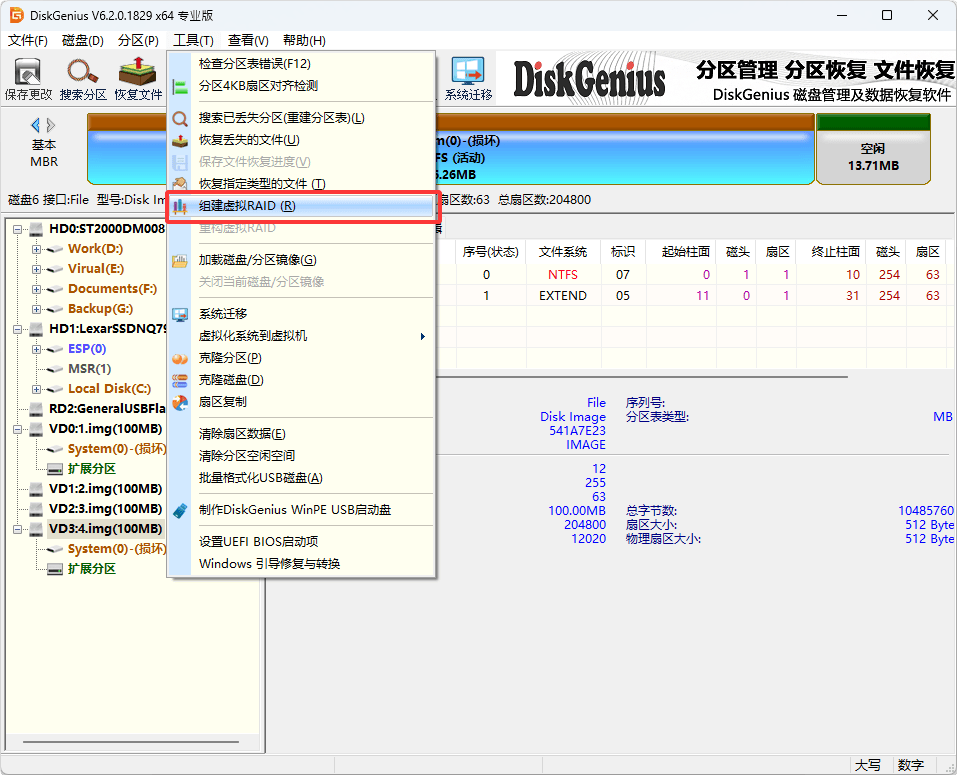Choose 清除扇区数据(E) menu entry
Viewport: 957px width, 775px height.
302,434
